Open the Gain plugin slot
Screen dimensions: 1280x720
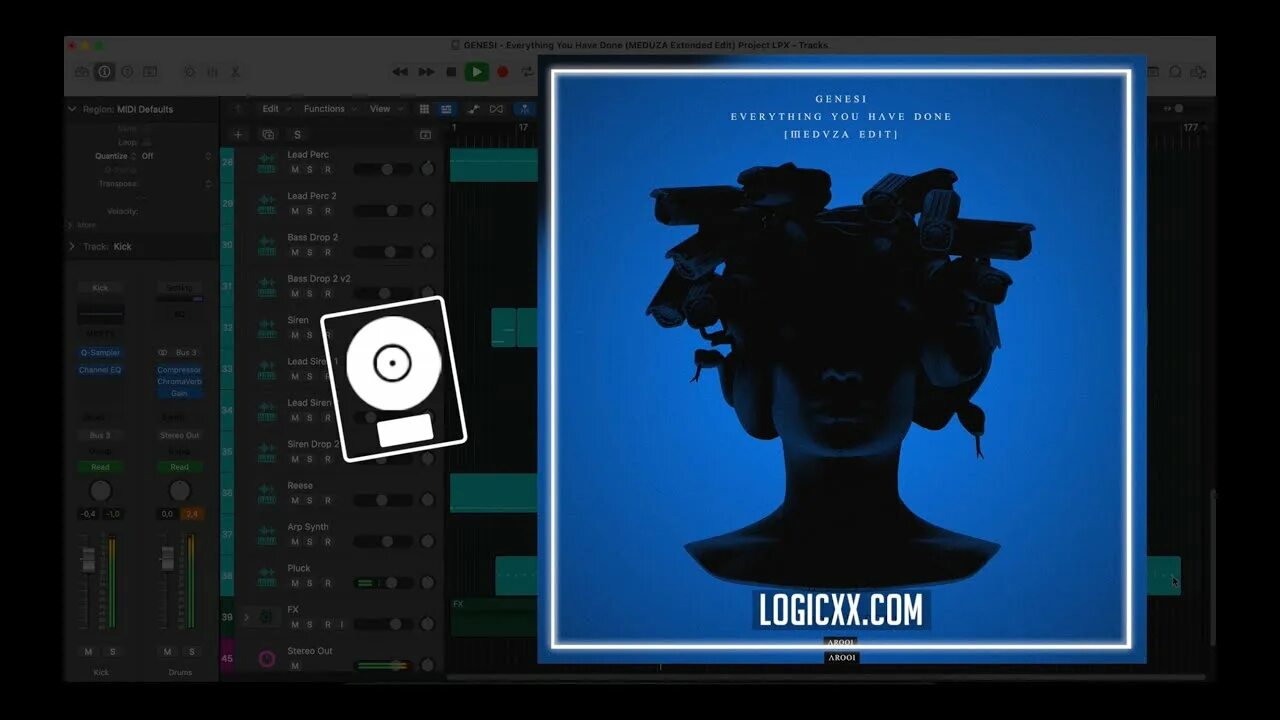click(x=179, y=393)
